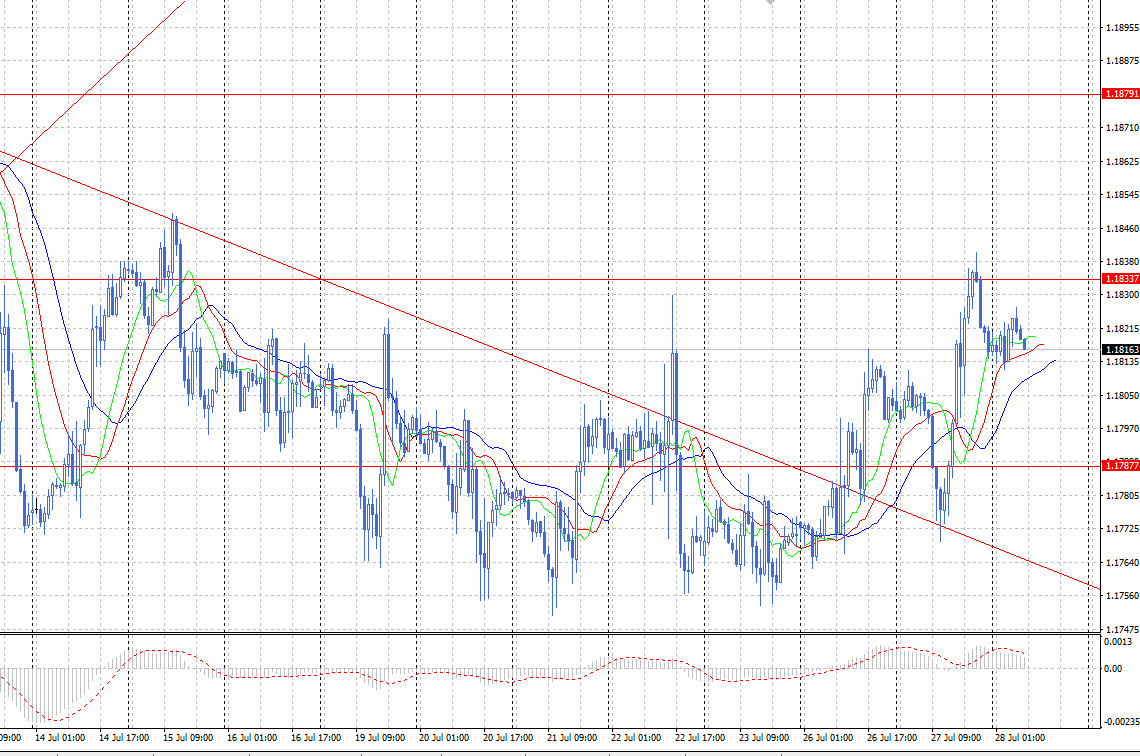
Task: Click the 14 Jul 01:00 time label
Action: (x=60, y=738)
